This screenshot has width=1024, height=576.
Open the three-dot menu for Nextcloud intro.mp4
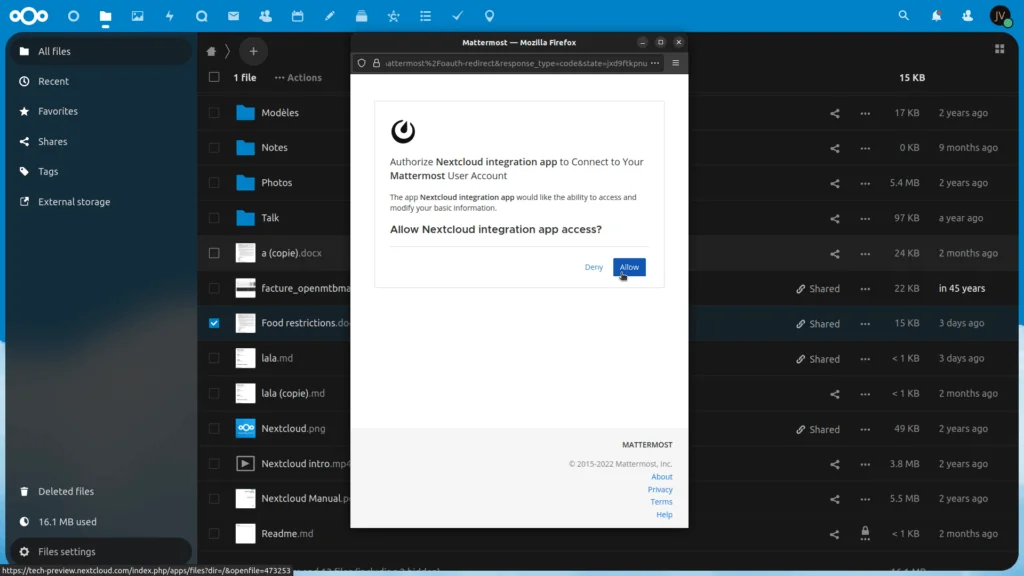click(x=865, y=464)
